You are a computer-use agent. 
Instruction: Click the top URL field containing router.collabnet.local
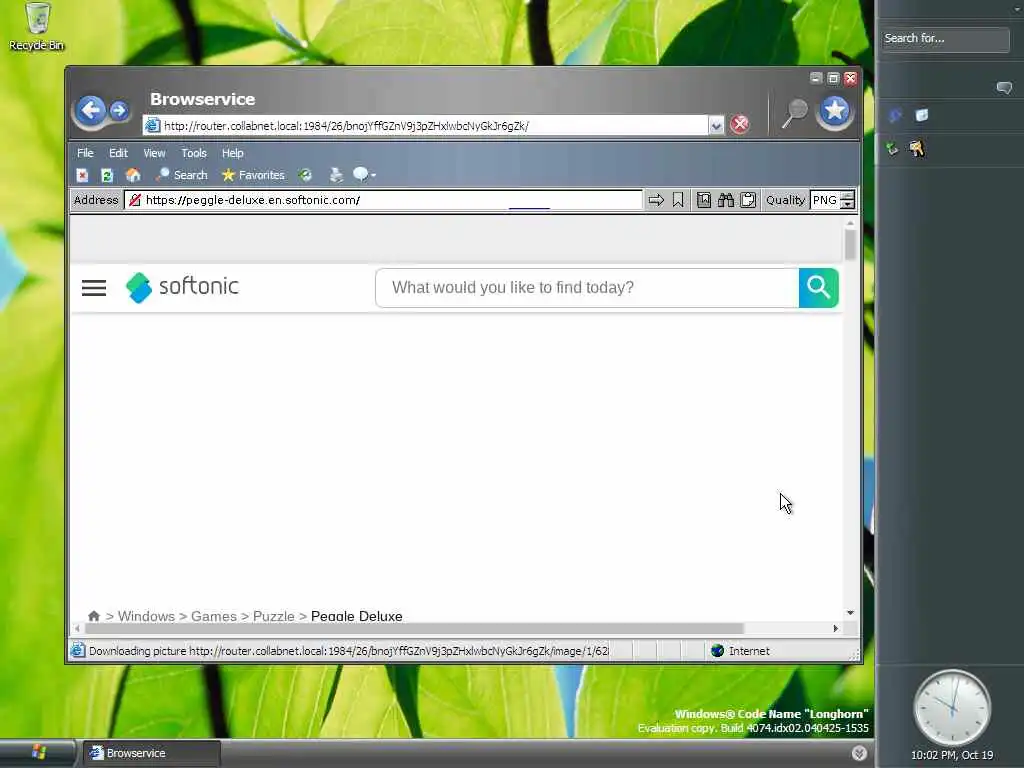coord(426,125)
